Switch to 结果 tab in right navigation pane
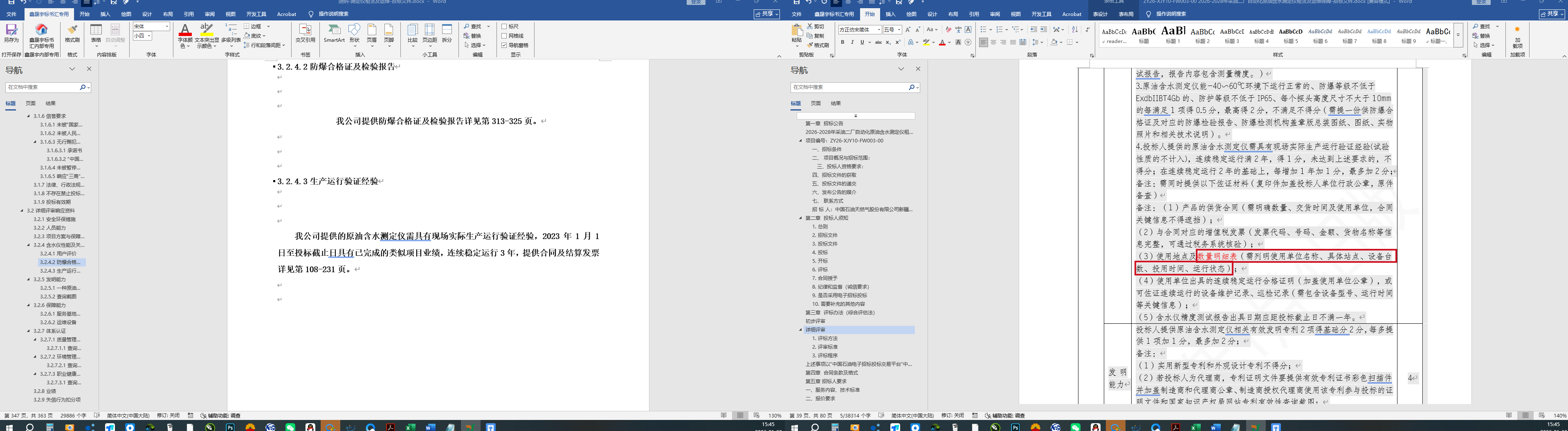The width and height of the screenshot is (1568, 431). [x=836, y=103]
